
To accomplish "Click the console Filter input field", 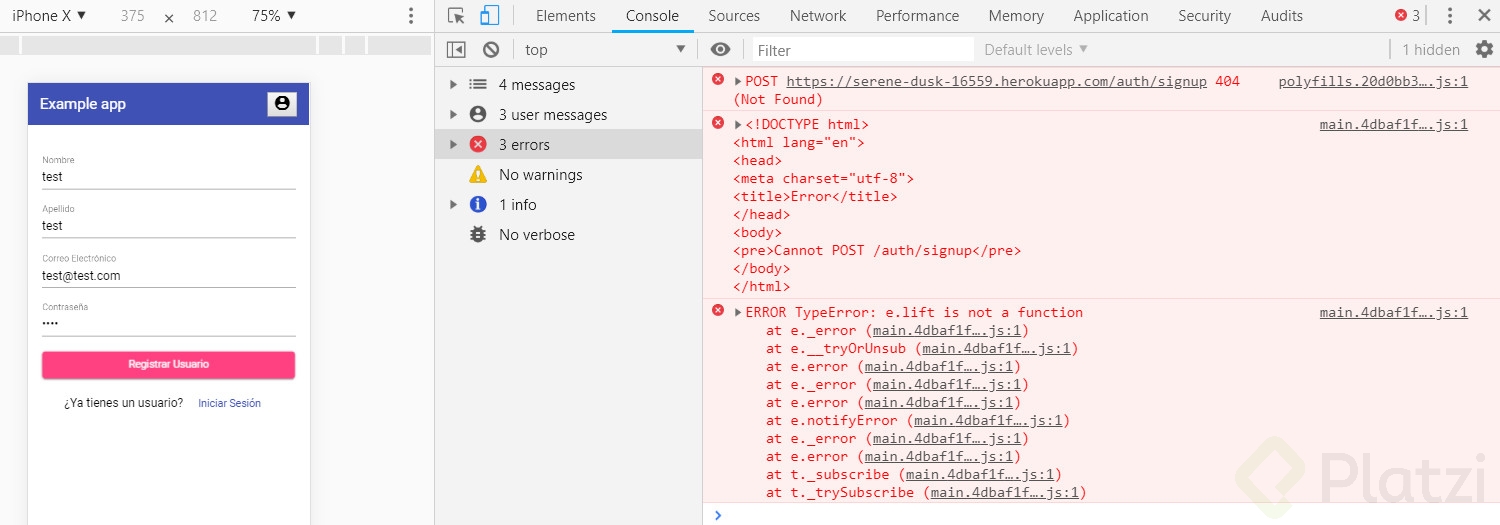I will (x=862, y=50).
